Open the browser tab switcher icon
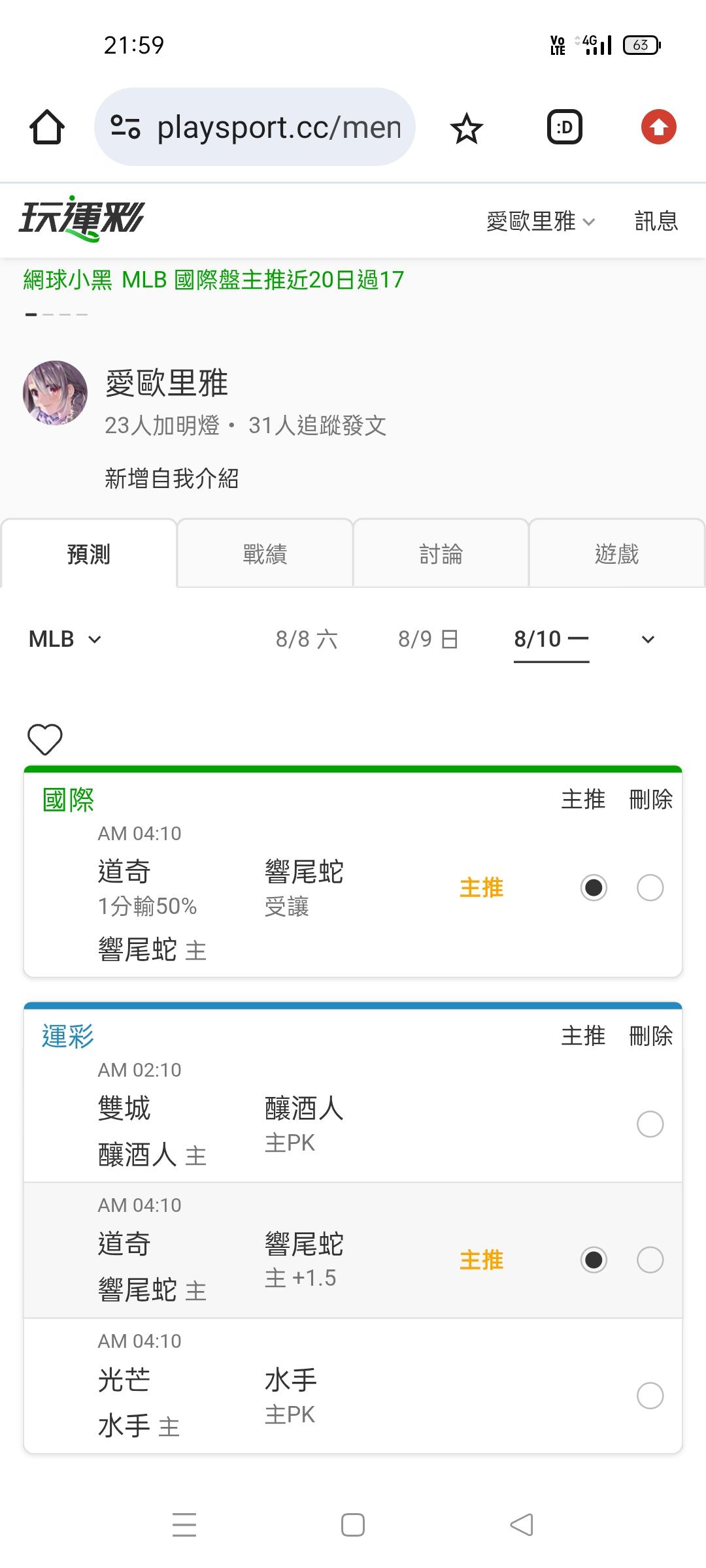The image size is (706, 1568). 564,127
